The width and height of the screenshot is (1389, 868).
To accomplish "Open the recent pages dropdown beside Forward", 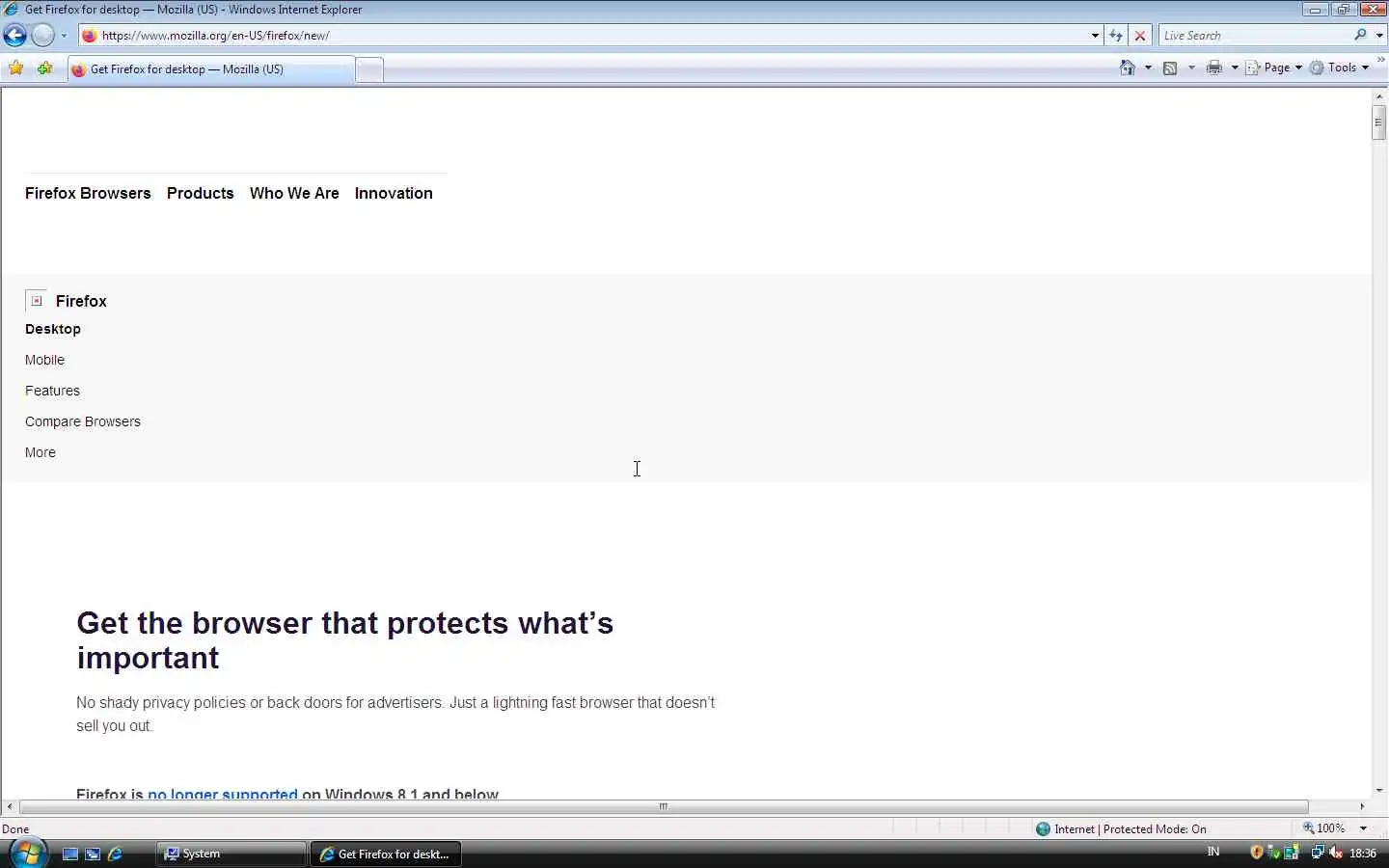I will click(x=64, y=36).
